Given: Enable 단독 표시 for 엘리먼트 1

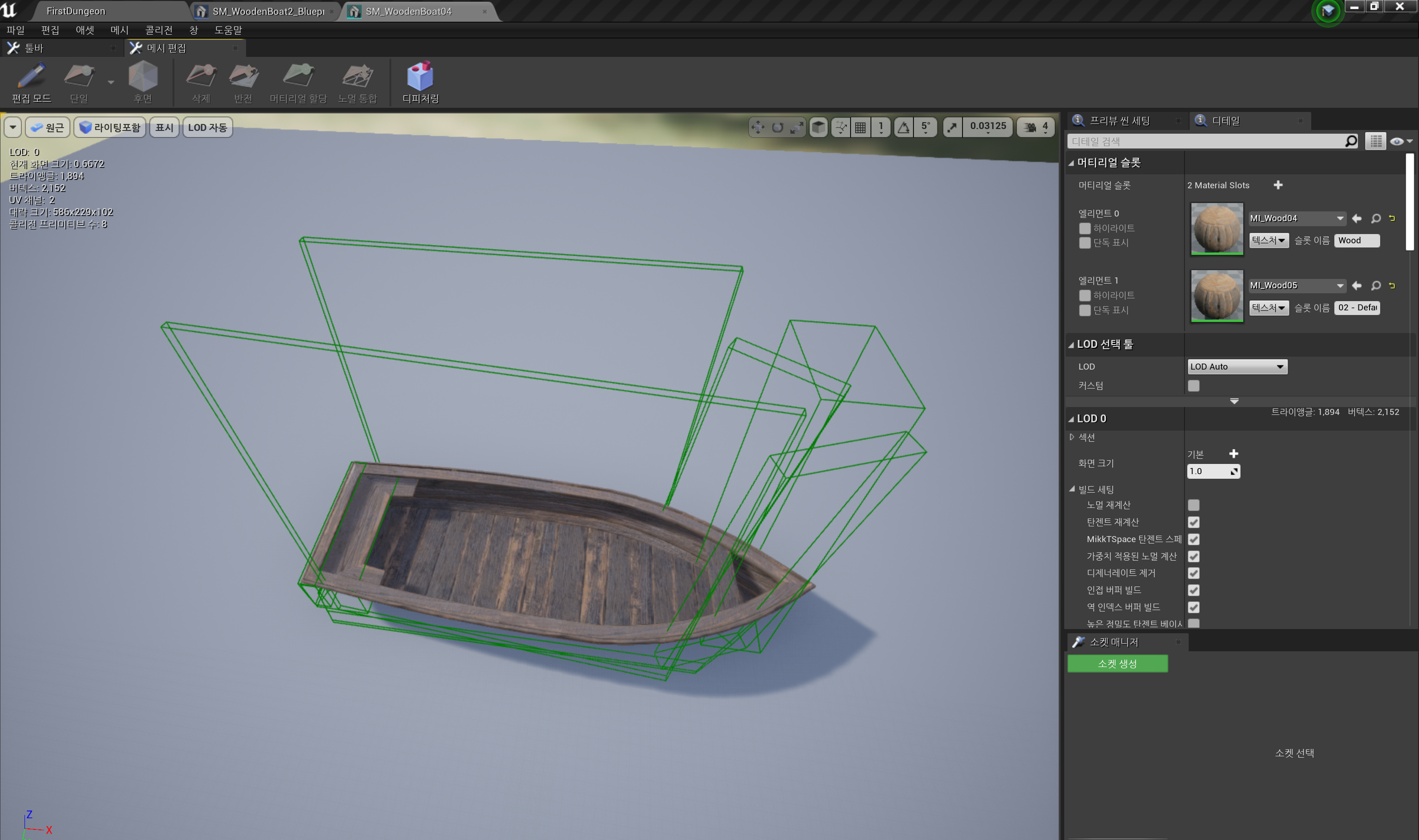Looking at the screenshot, I should click(x=1085, y=310).
